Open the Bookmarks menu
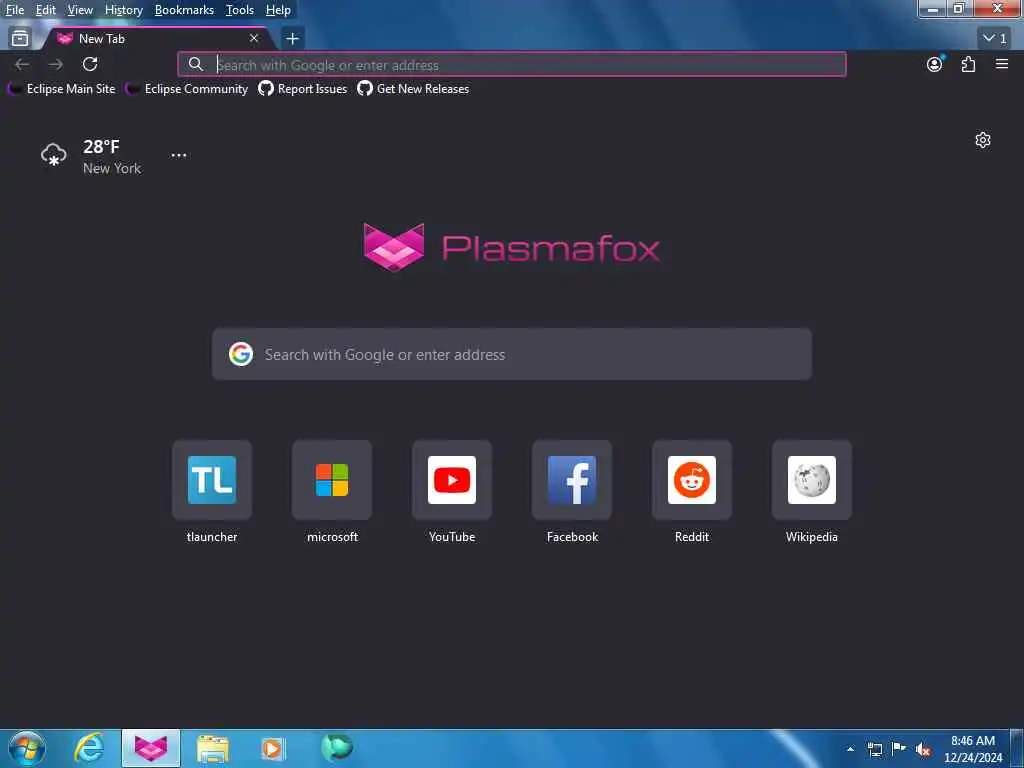1024x768 pixels. 184,10
